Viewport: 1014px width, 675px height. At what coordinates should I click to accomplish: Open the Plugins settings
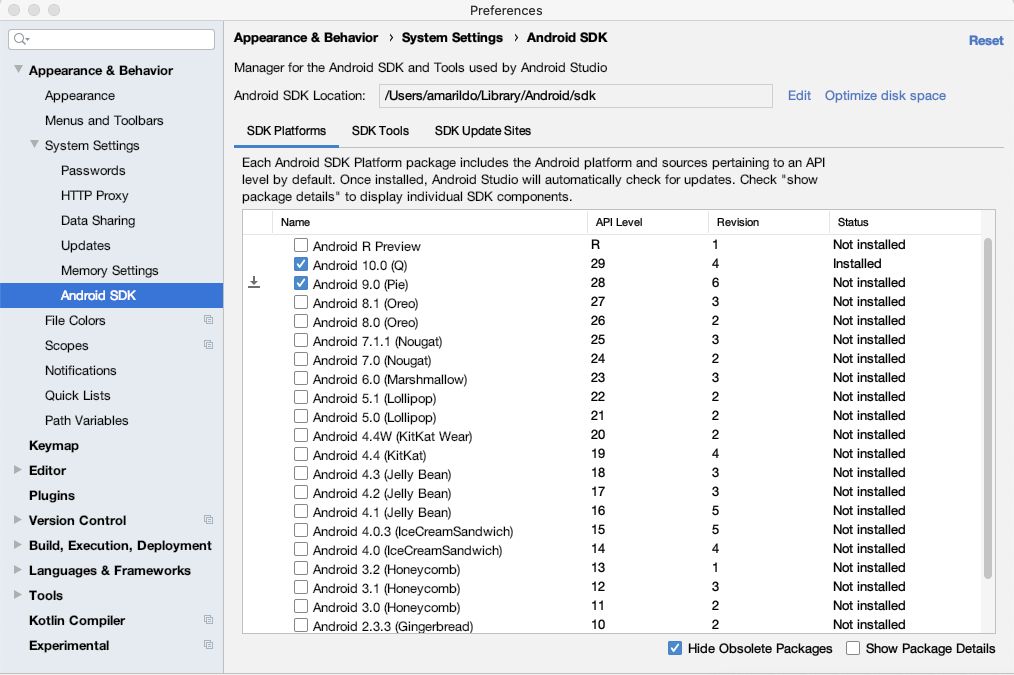click(x=52, y=495)
